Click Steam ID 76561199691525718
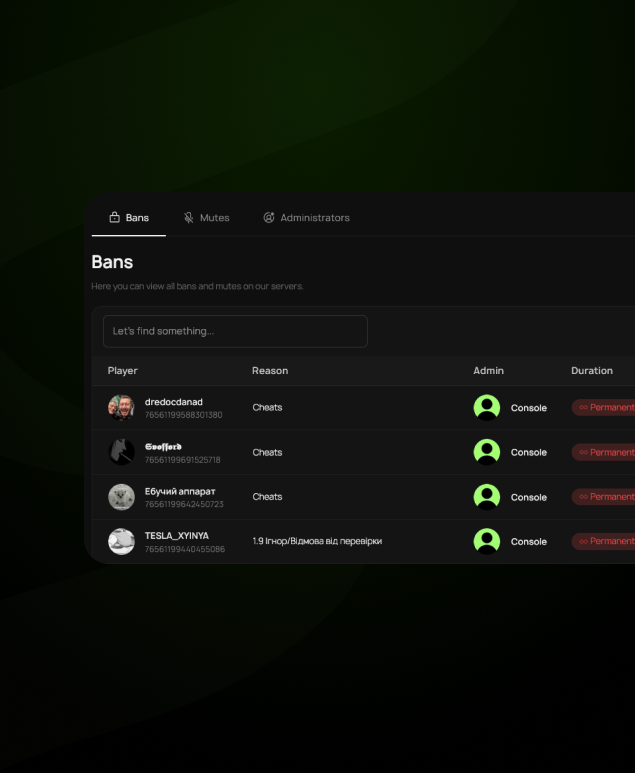Image resolution: width=635 pixels, height=773 pixels. coord(183,460)
